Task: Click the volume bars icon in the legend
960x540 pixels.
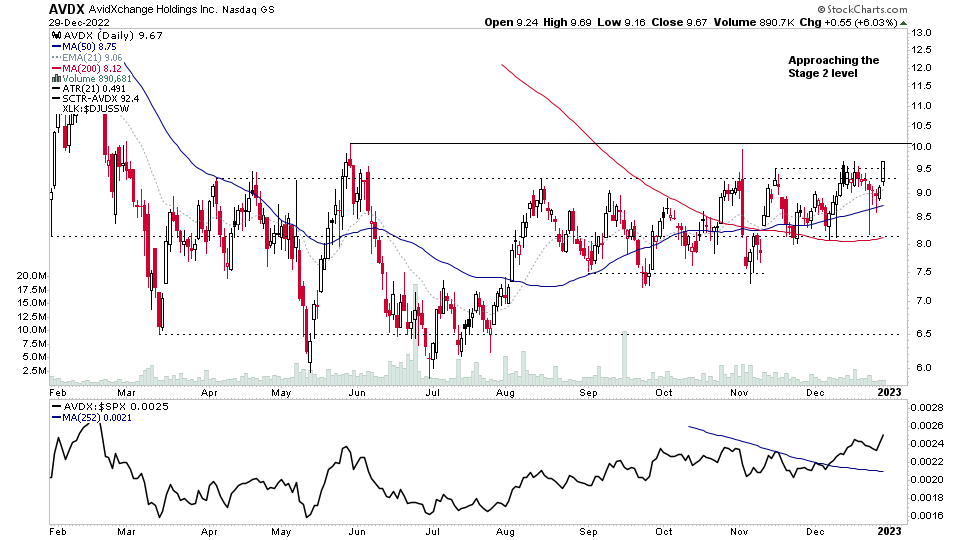Action: 56,78
